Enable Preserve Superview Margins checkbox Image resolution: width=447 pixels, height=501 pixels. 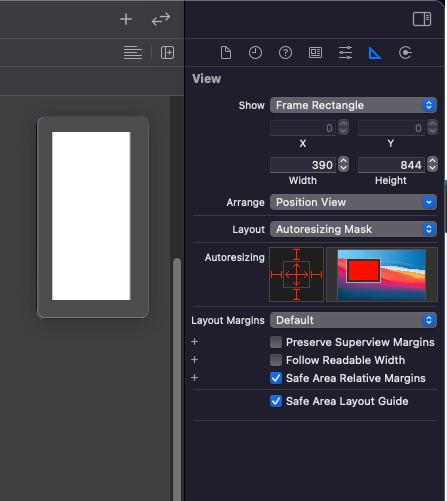coord(276,342)
